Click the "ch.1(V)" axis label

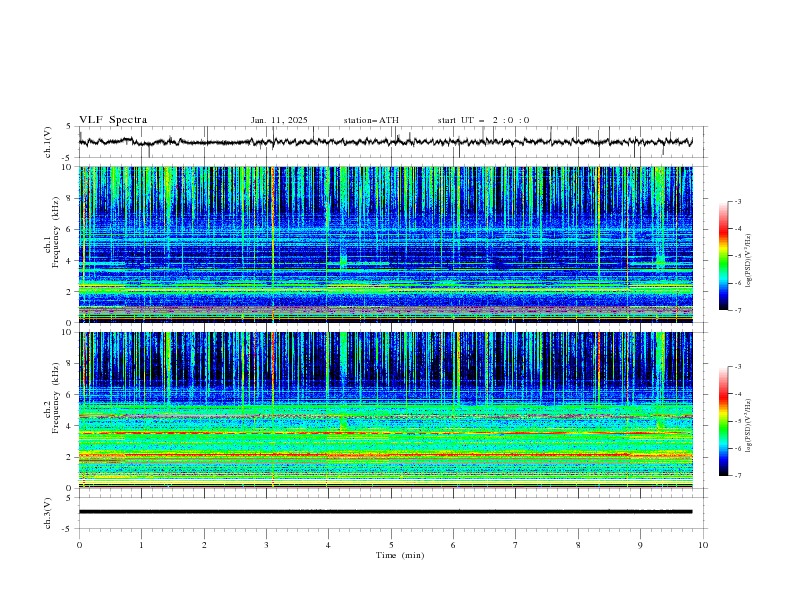point(48,142)
